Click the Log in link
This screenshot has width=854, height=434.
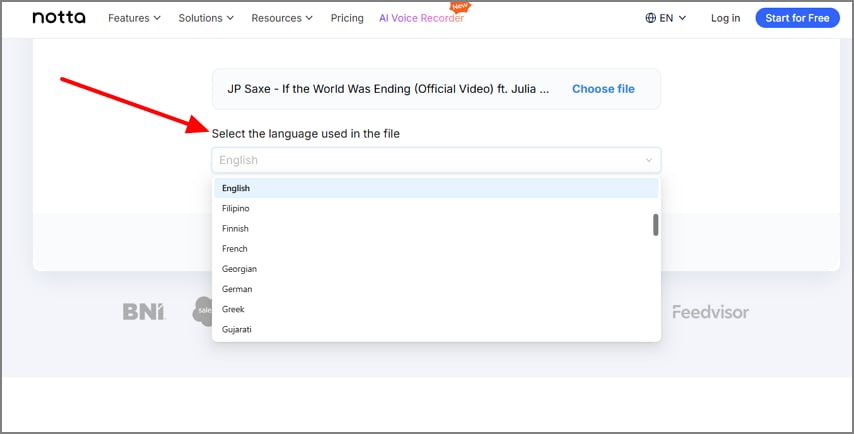pos(725,18)
